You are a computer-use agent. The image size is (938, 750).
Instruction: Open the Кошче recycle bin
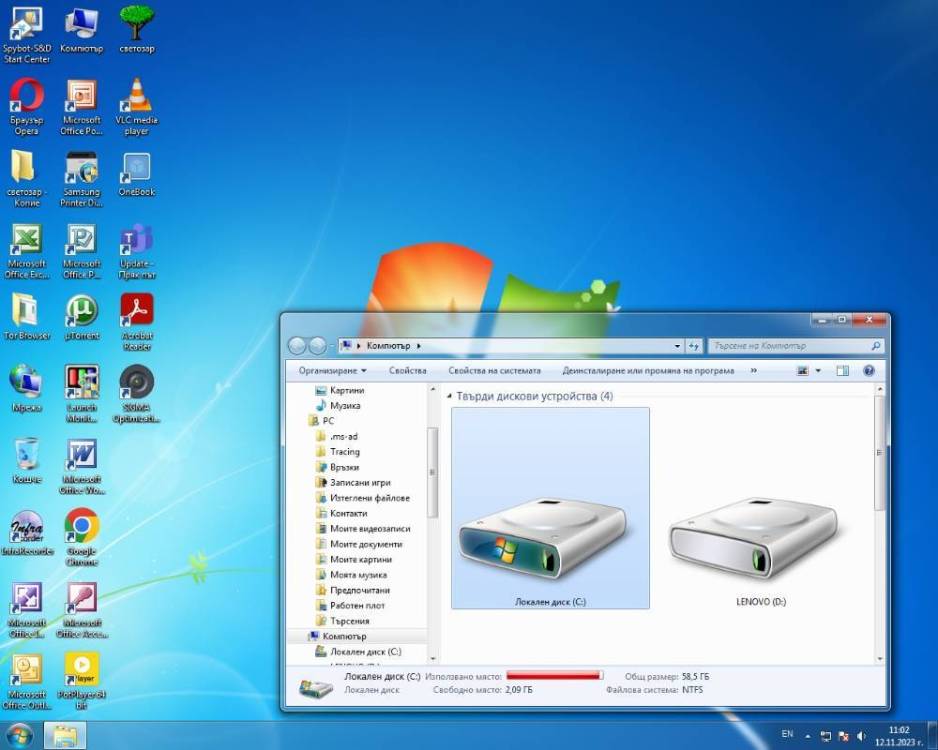[26, 461]
